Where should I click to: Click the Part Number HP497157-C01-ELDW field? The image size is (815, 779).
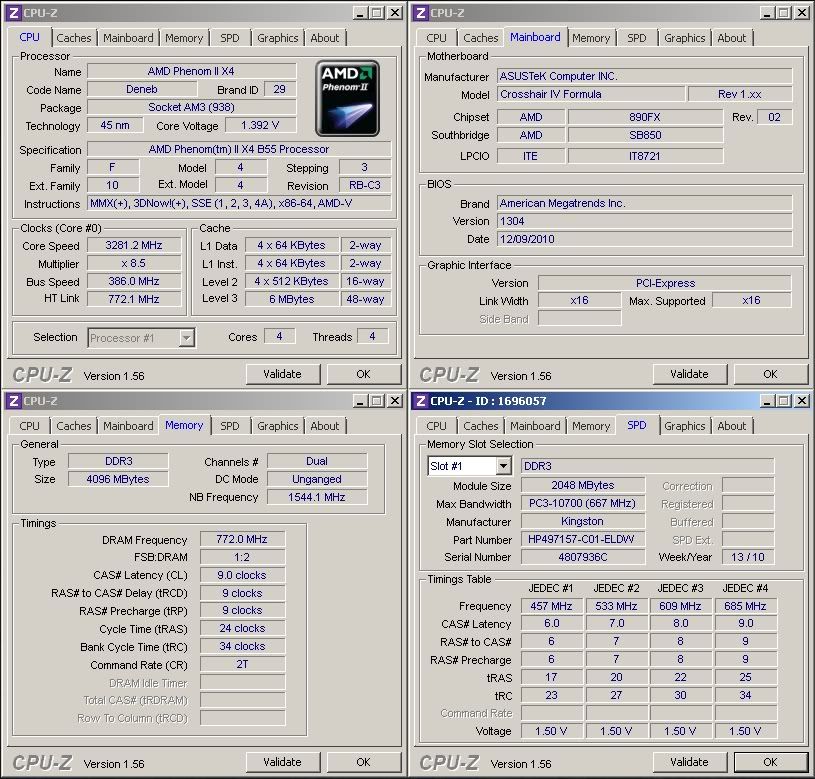tap(582, 540)
